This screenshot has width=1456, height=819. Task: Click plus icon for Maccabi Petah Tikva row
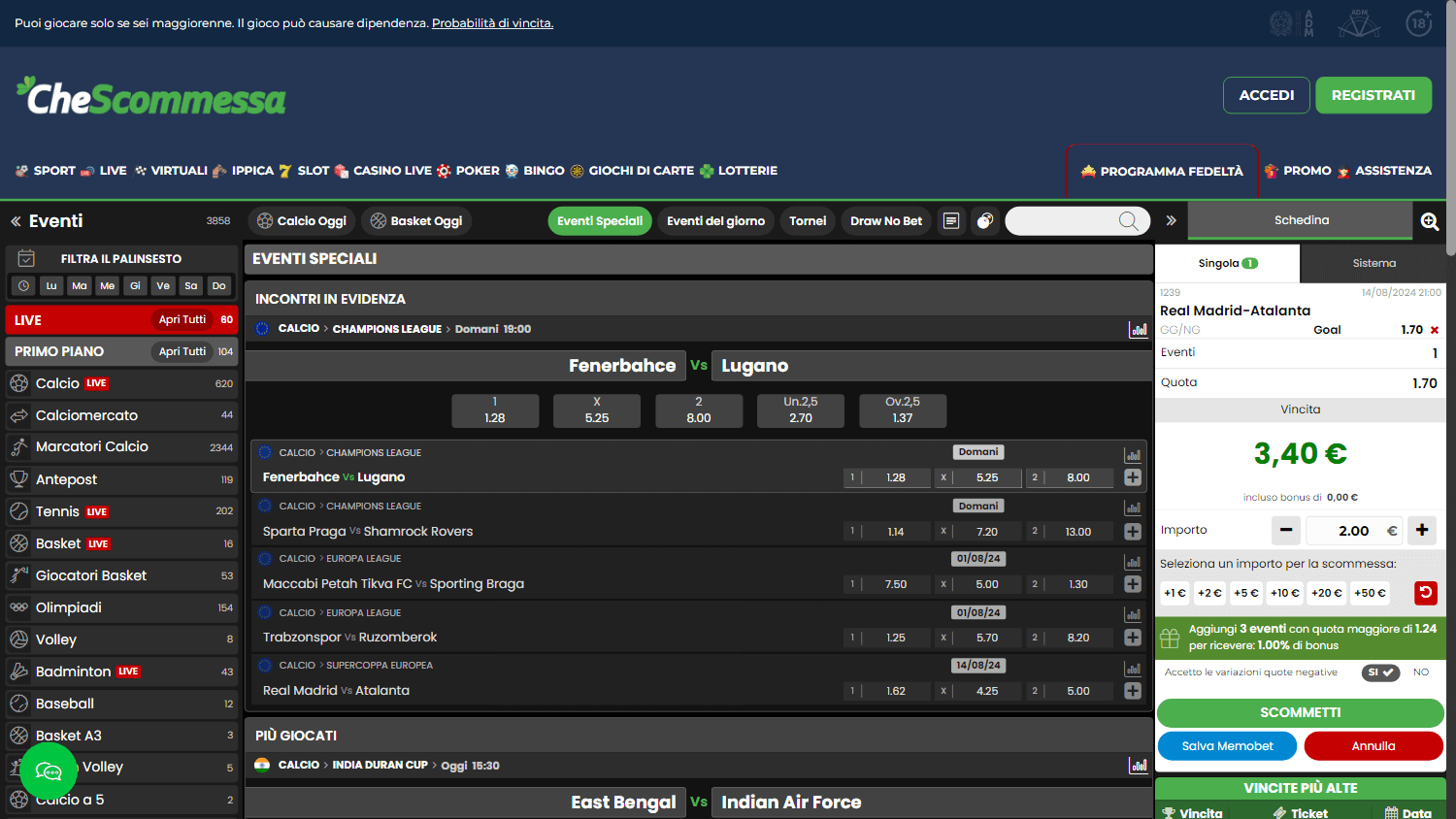(x=1132, y=584)
